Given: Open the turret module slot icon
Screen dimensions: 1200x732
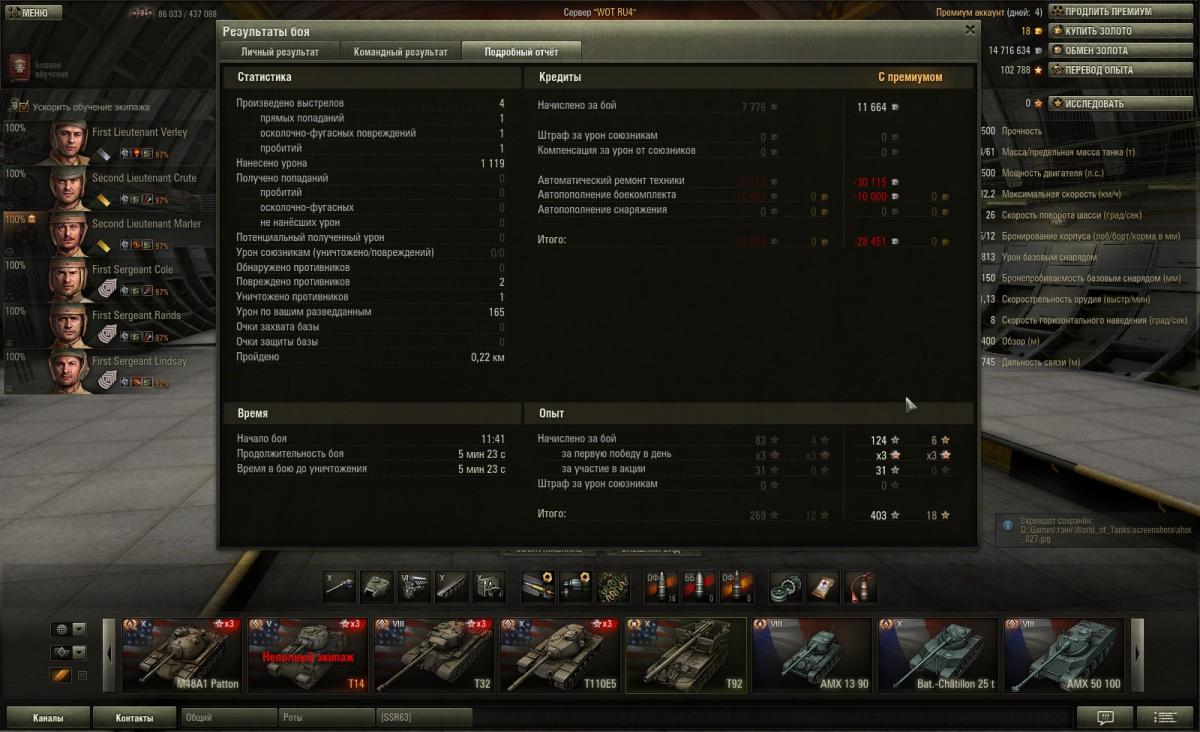Looking at the screenshot, I should [x=377, y=586].
